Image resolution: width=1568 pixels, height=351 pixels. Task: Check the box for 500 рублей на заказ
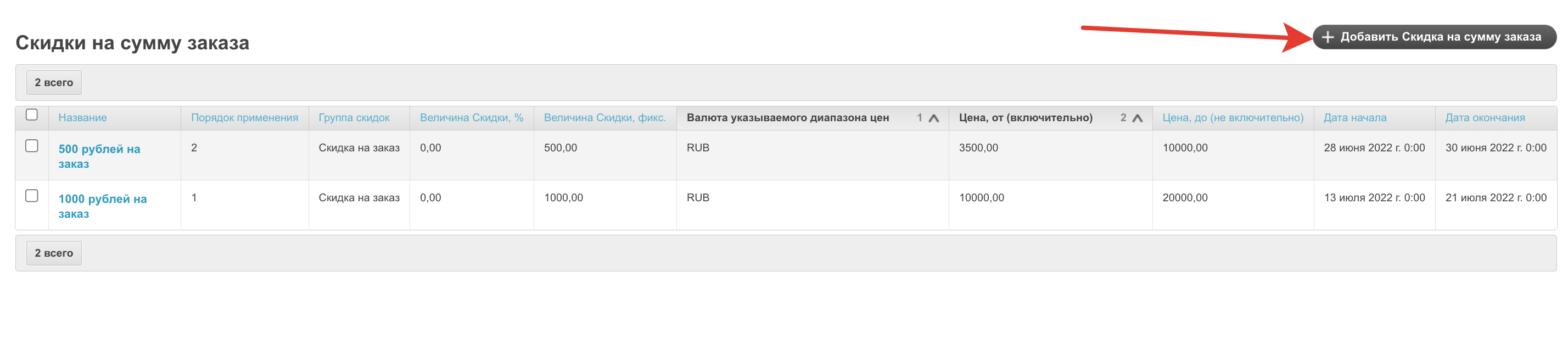click(32, 146)
